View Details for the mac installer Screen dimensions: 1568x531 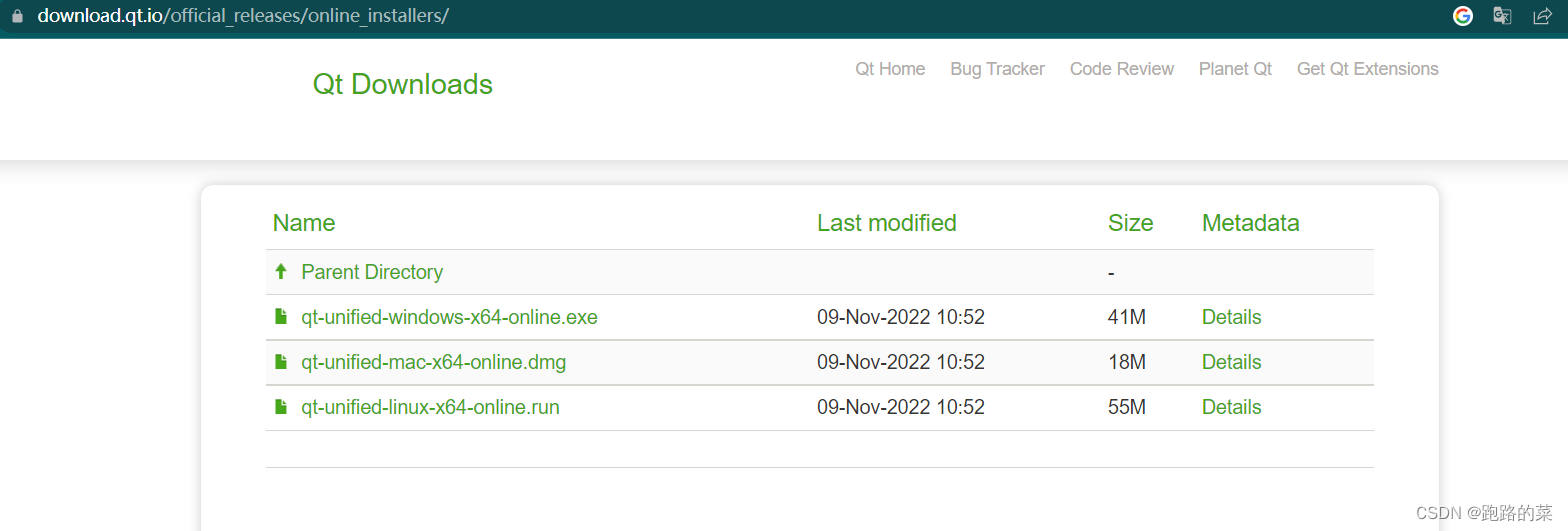[x=1232, y=362]
